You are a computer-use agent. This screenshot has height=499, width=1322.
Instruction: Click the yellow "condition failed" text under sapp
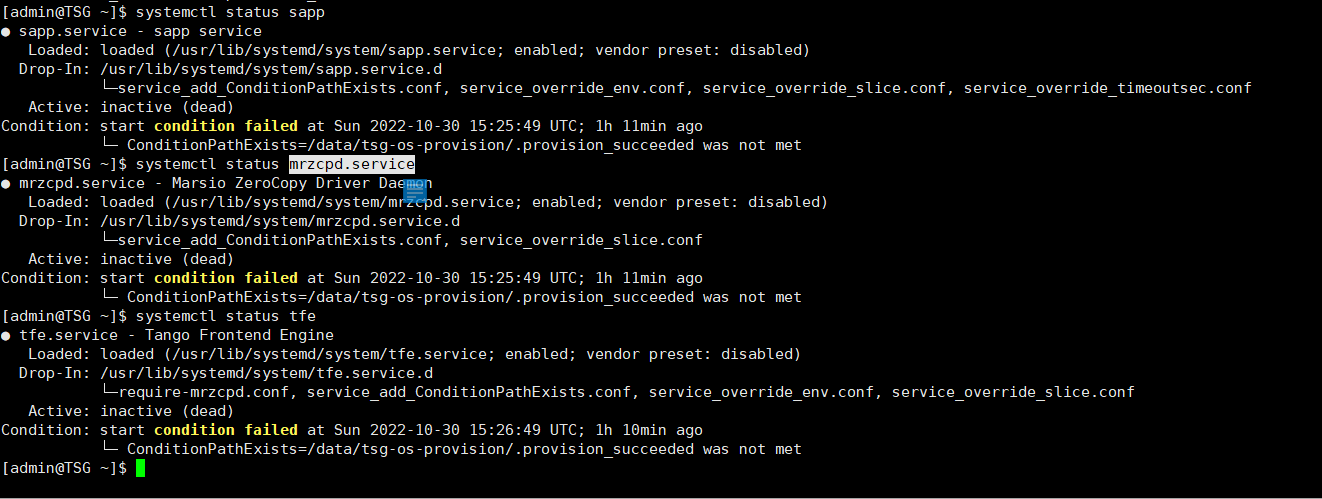point(225,126)
